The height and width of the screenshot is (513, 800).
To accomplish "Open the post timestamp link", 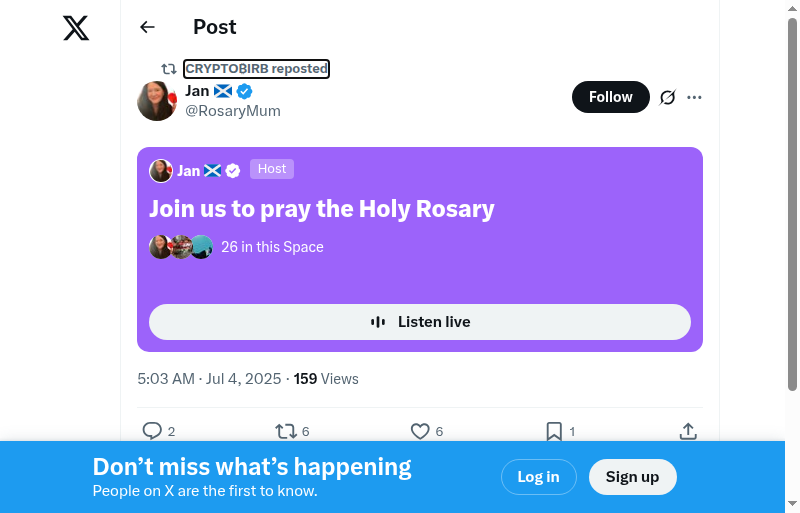I will 209,379.
